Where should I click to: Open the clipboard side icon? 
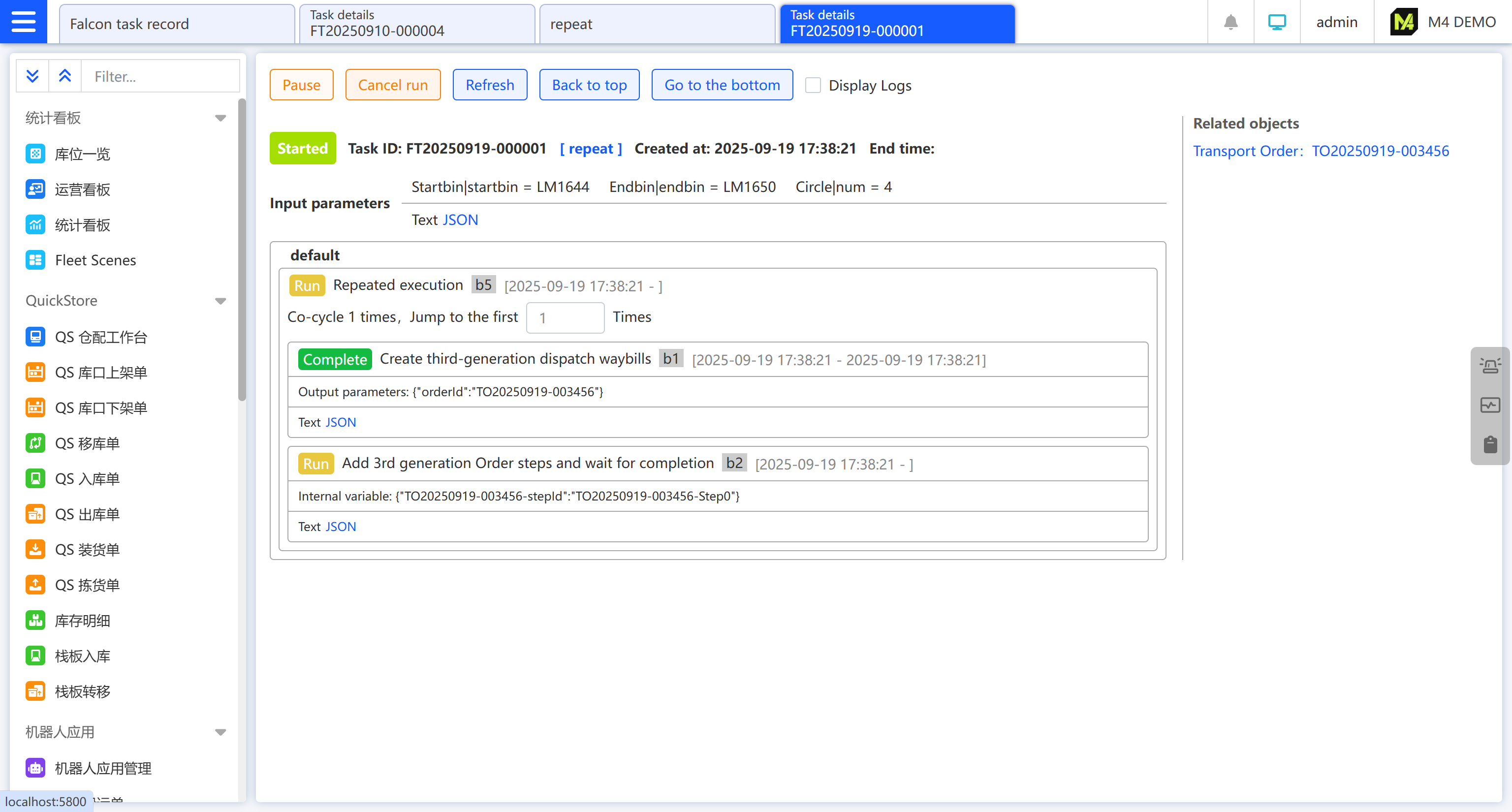click(1490, 445)
